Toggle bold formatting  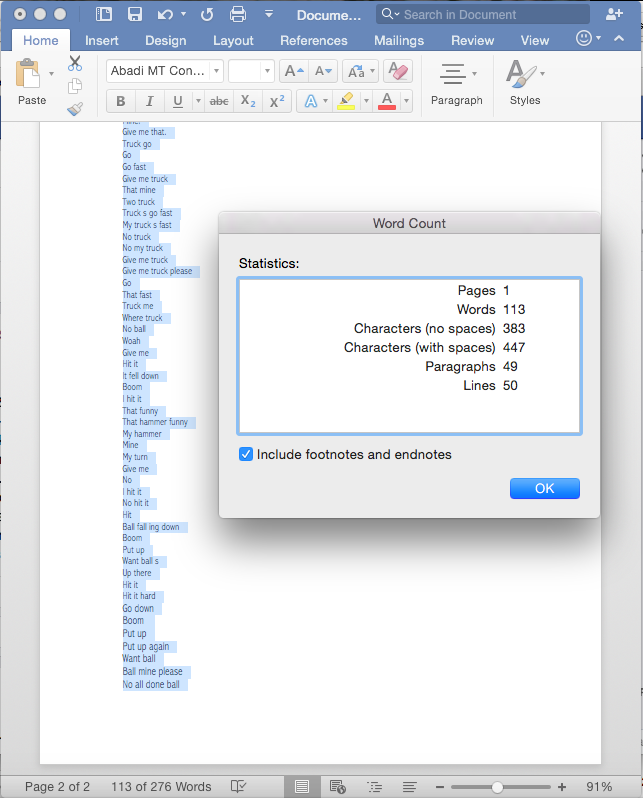point(121,101)
